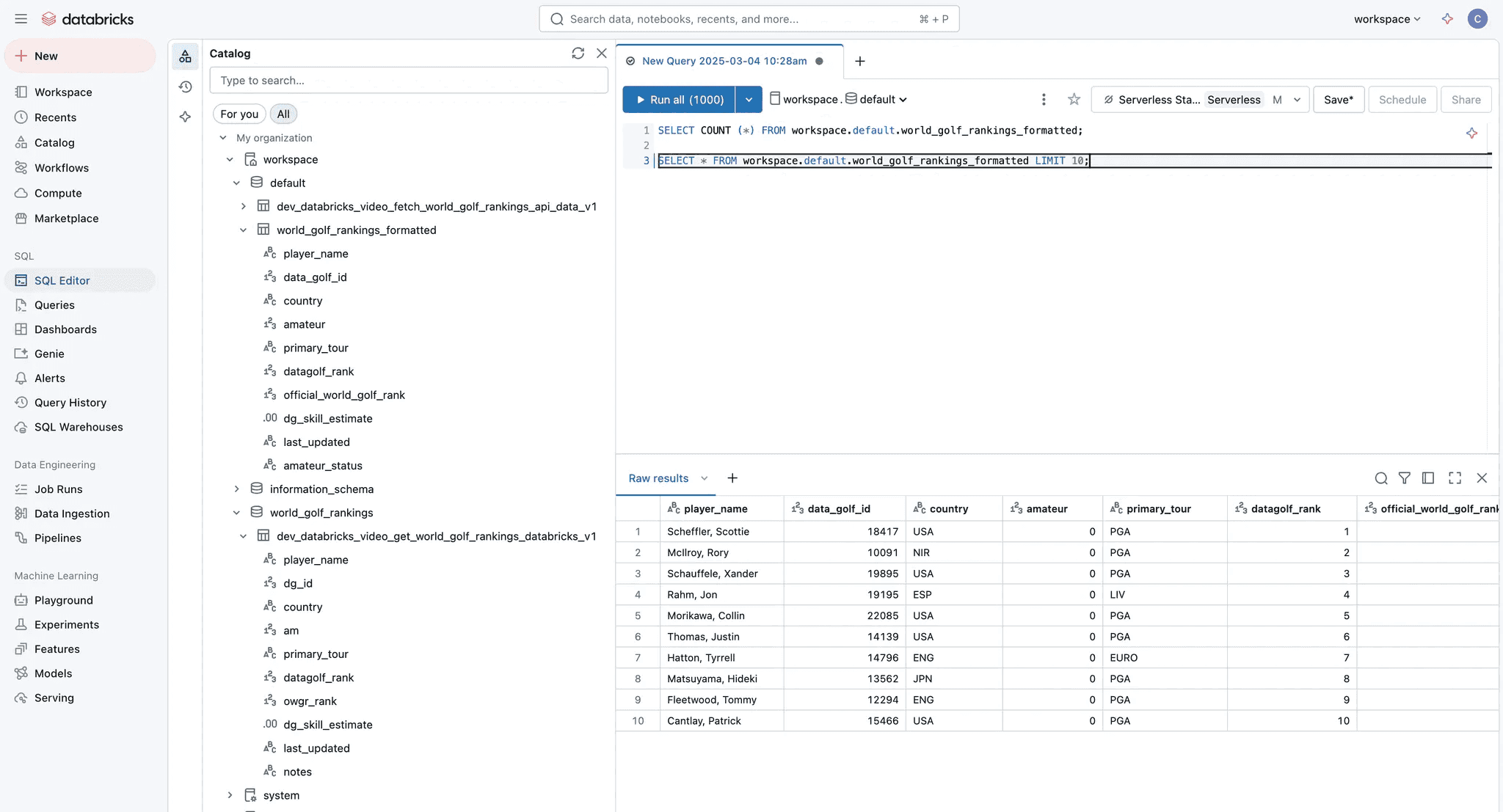
Task: Open the Raw results tab dropdown
Action: [704, 478]
